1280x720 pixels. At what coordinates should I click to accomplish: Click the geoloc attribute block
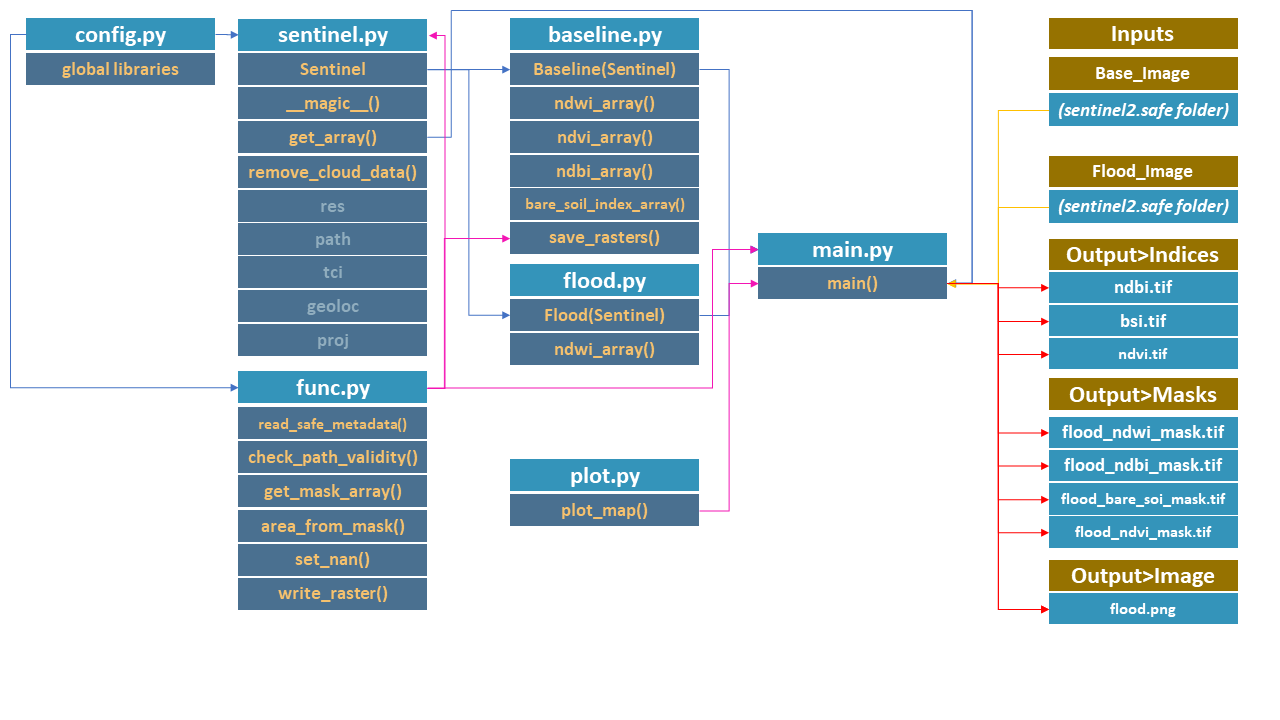[332, 305]
